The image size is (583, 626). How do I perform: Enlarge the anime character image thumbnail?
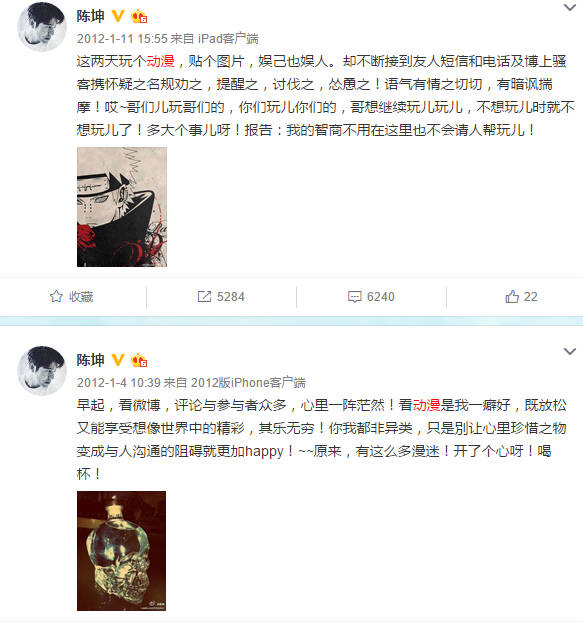pos(122,207)
